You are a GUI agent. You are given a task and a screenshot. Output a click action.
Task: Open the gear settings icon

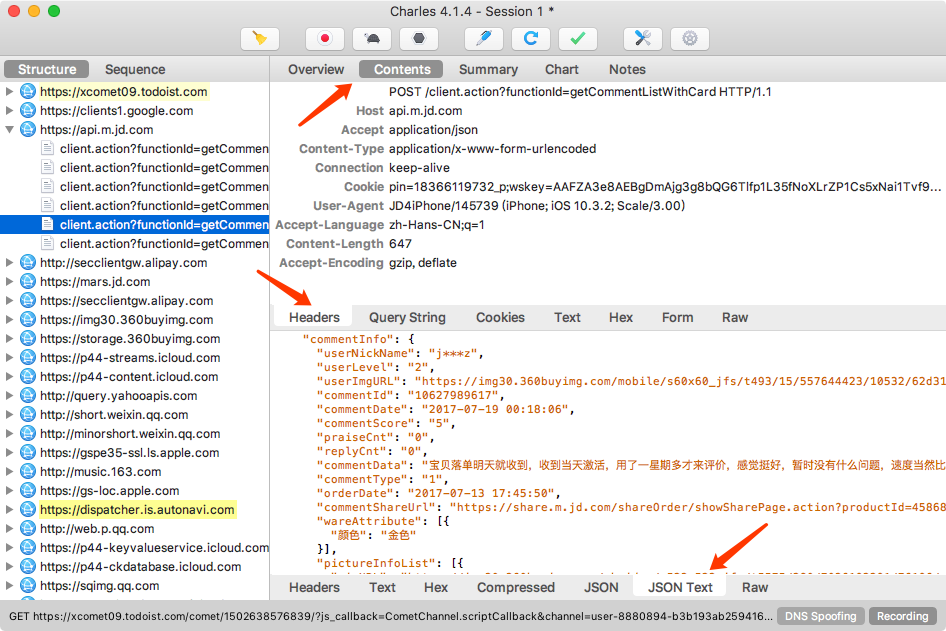point(689,39)
